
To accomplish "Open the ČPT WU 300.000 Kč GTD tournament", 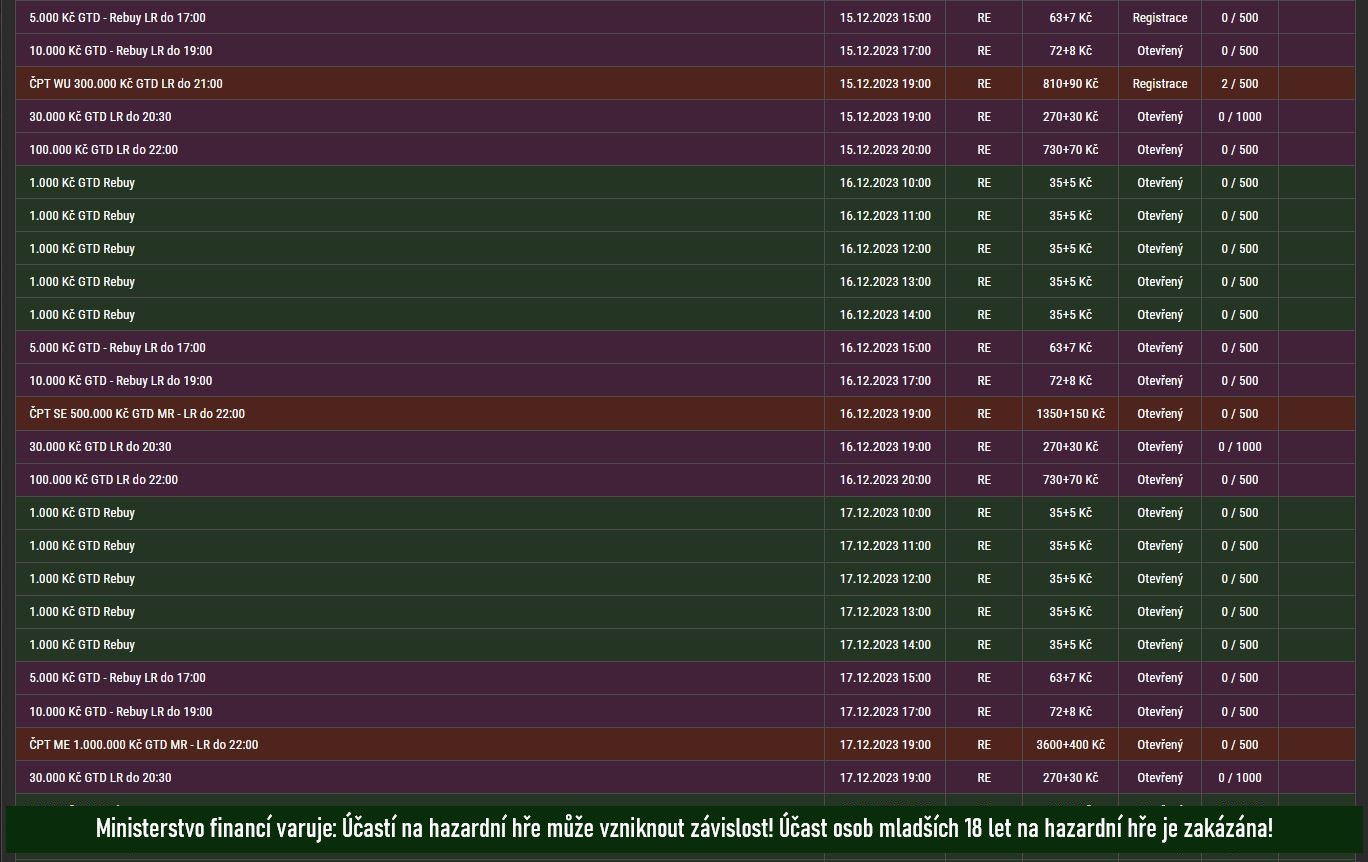I will (126, 84).
